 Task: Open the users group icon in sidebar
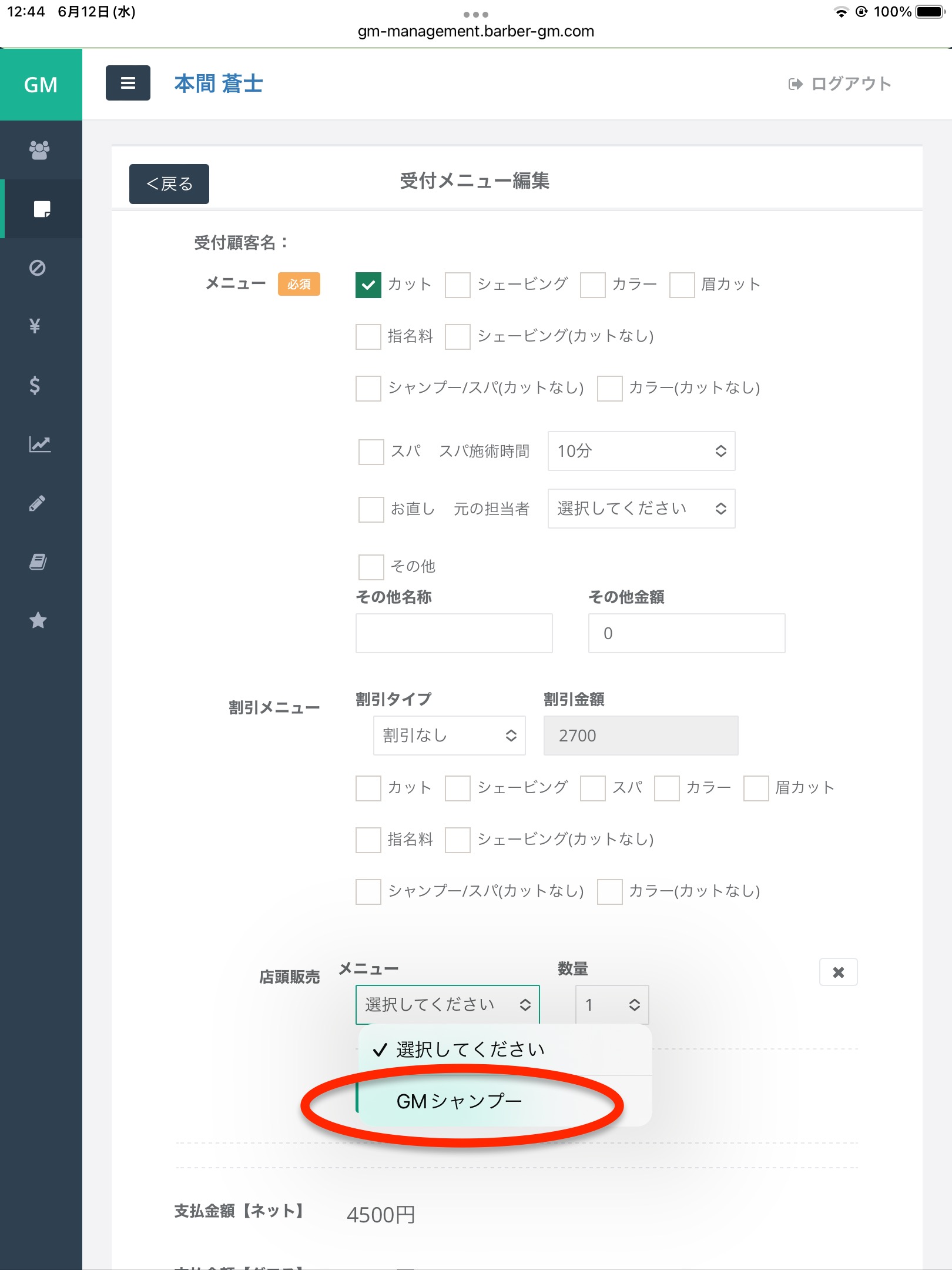39,150
